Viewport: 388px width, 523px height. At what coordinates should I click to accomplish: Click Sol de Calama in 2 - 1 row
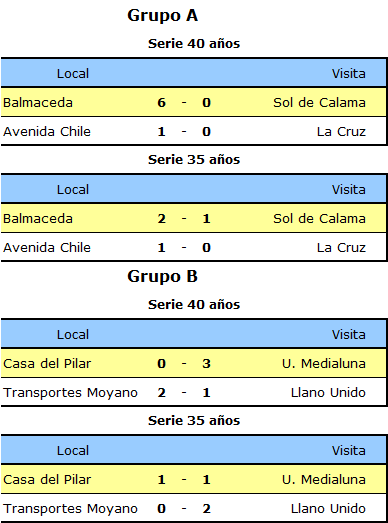319,218
